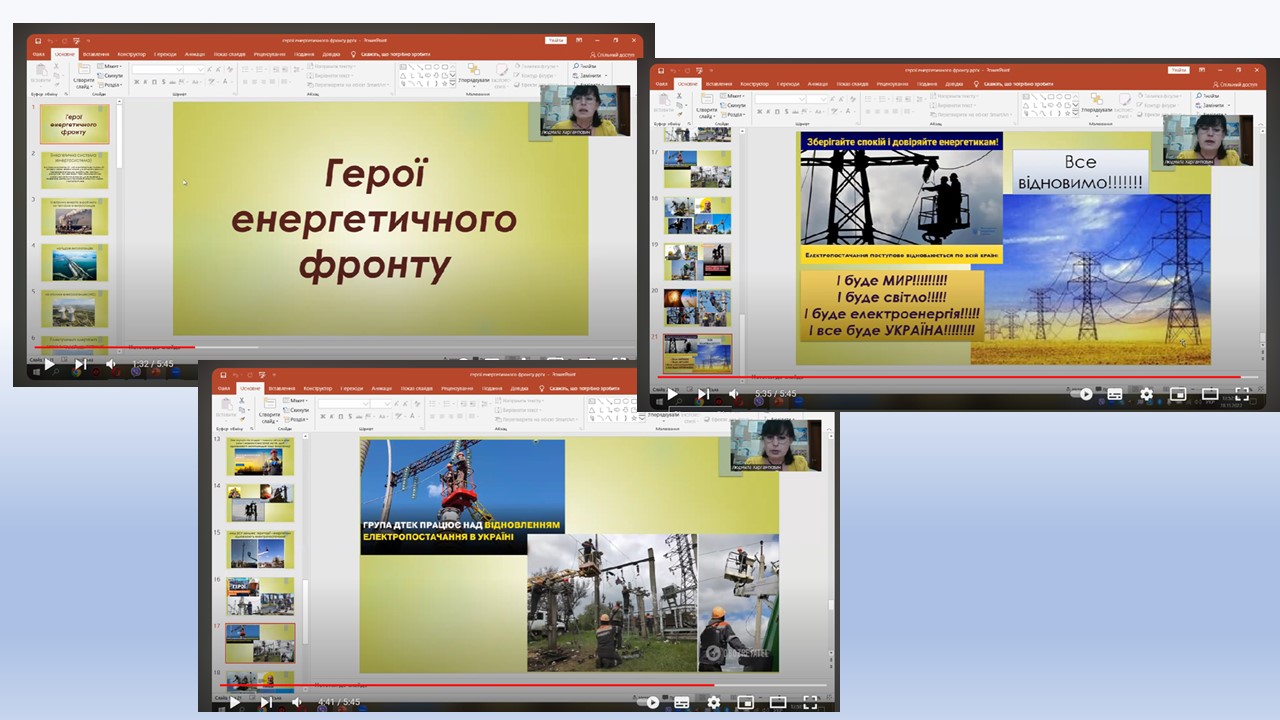The height and width of the screenshot is (720, 1280).
Task: Toggle autoplay in the 4:41 video player
Action: point(649,702)
